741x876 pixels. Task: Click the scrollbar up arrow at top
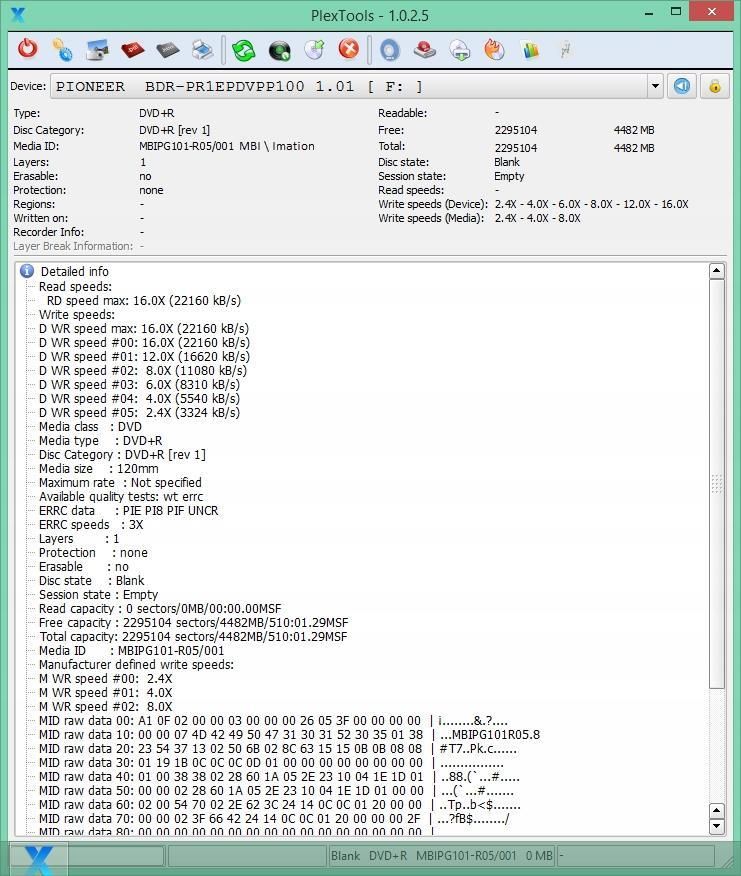pyautogui.click(x=716, y=271)
